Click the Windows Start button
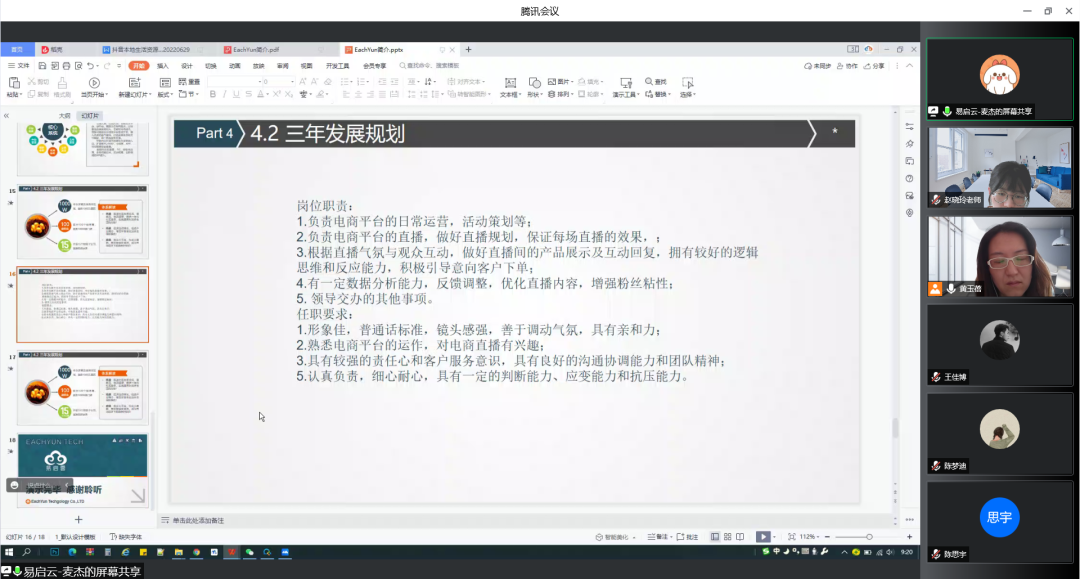Image resolution: width=1080 pixels, height=579 pixels. point(9,552)
